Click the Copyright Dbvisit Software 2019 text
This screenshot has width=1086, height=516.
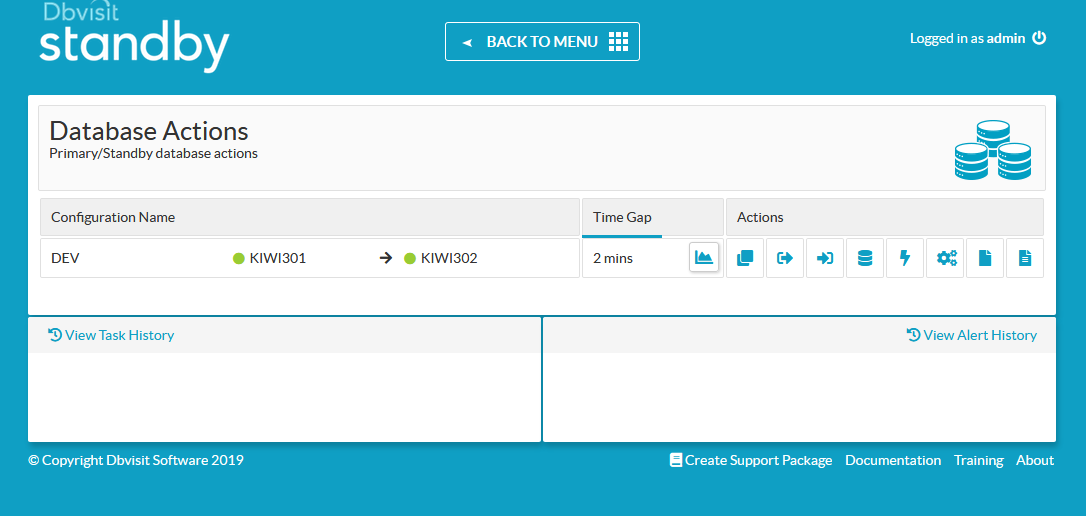point(136,460)
